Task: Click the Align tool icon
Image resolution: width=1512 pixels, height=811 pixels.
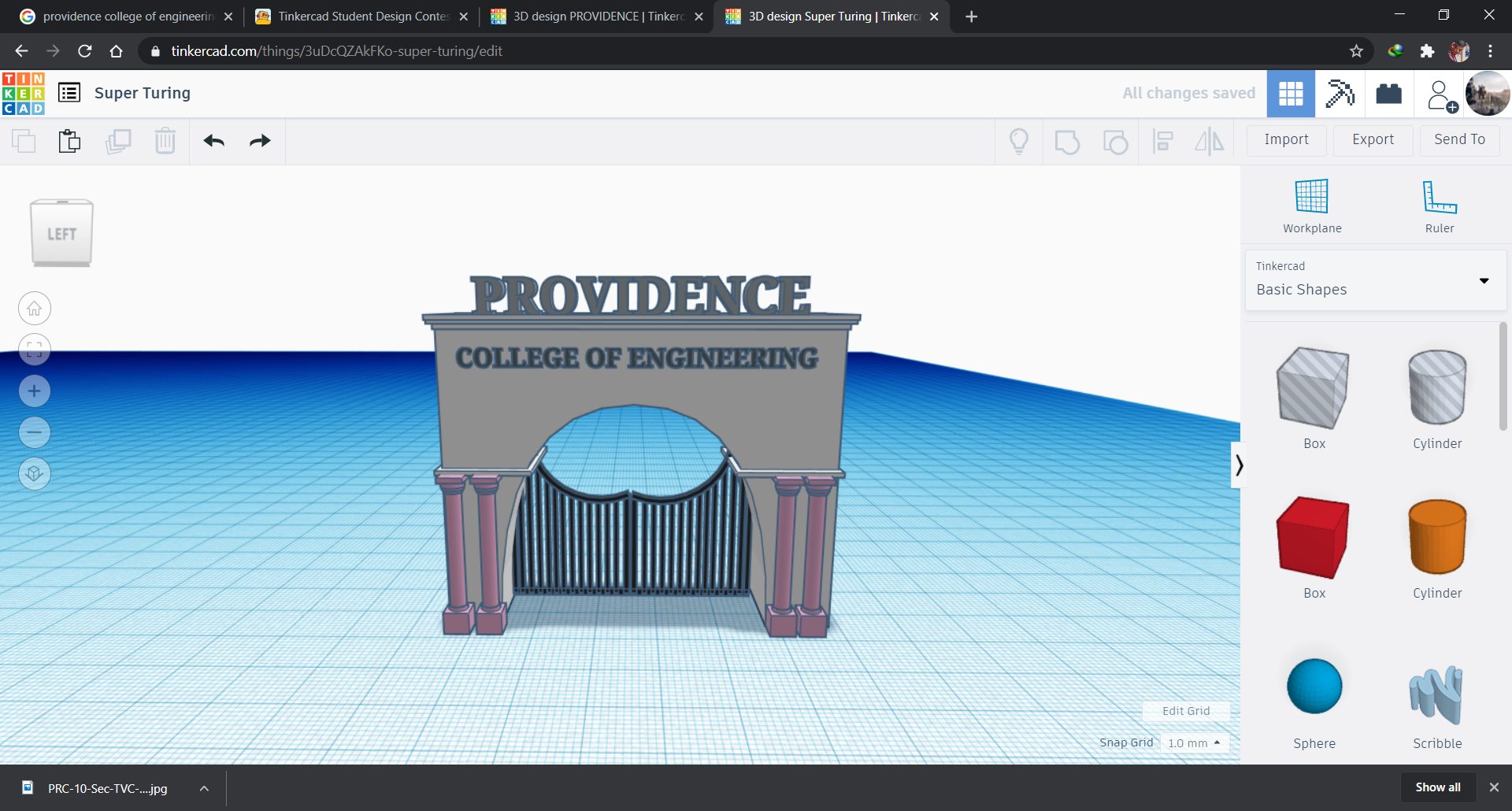Action: (x=1162, y=142)
